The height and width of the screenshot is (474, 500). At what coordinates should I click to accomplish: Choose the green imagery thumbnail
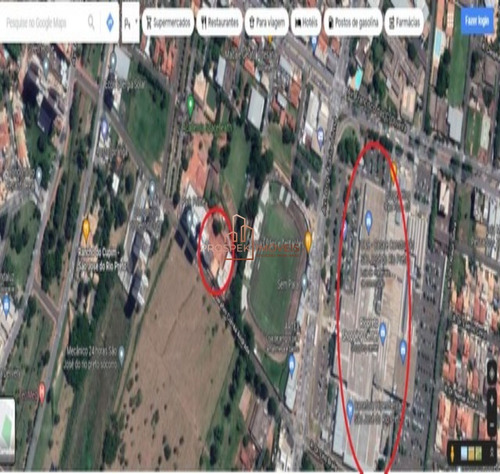pos(479,454)
